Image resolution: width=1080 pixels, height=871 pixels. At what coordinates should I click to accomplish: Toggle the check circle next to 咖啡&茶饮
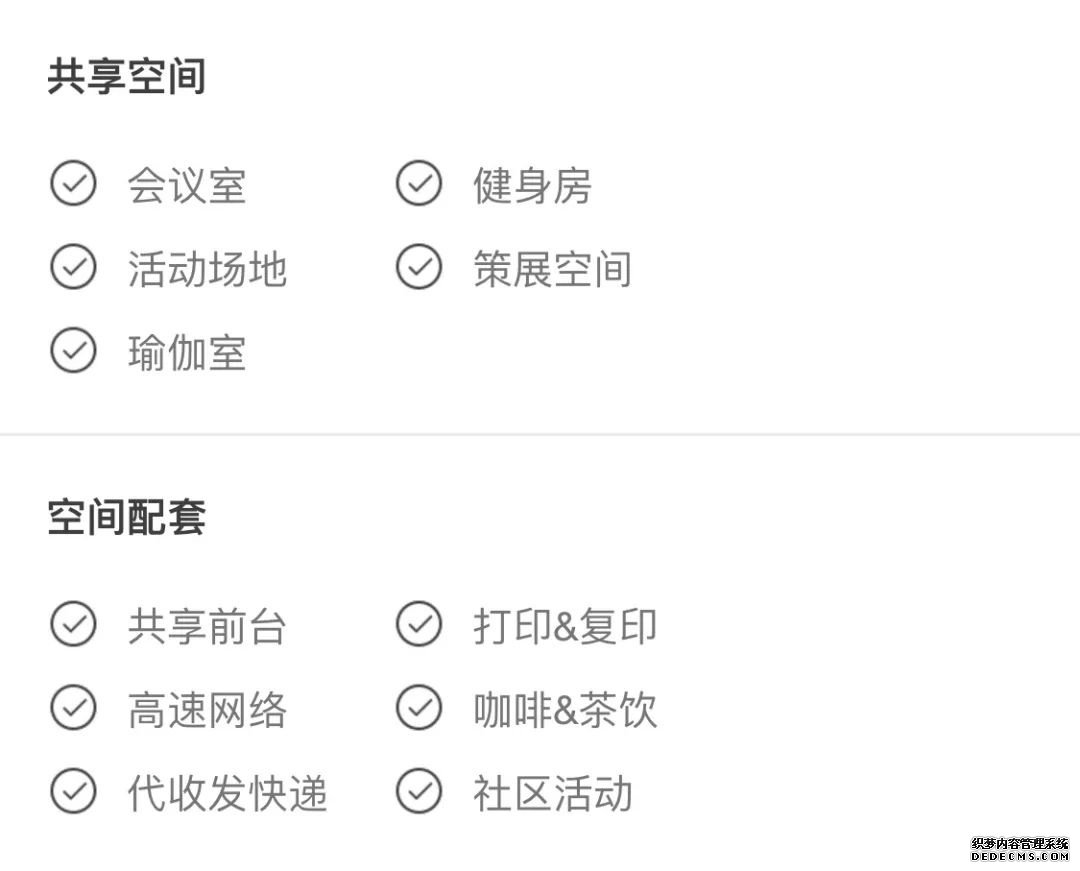[419, 709]
